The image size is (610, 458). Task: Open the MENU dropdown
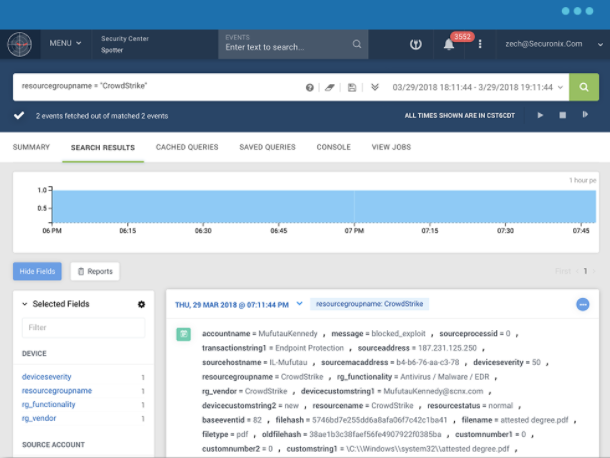(66, 44)
